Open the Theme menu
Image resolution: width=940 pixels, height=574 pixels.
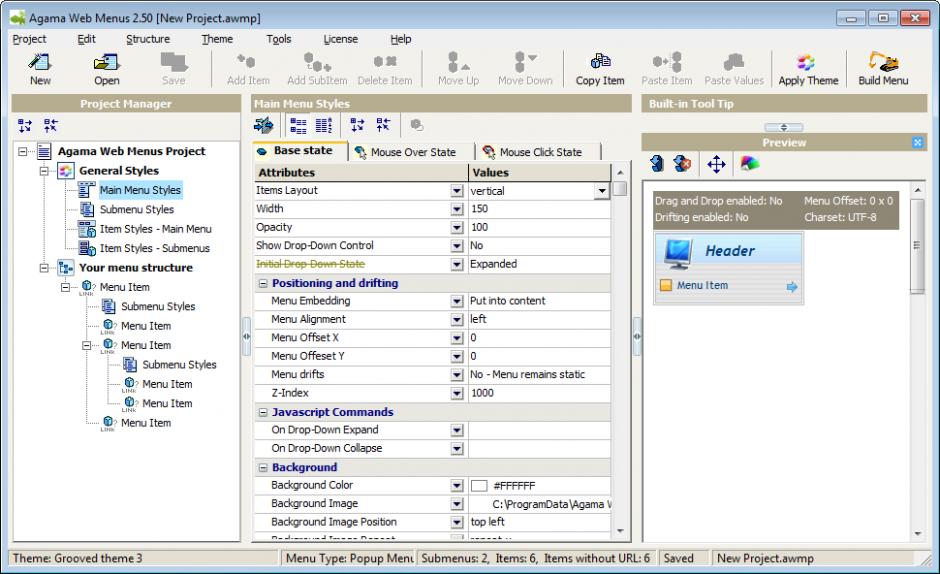217,39
